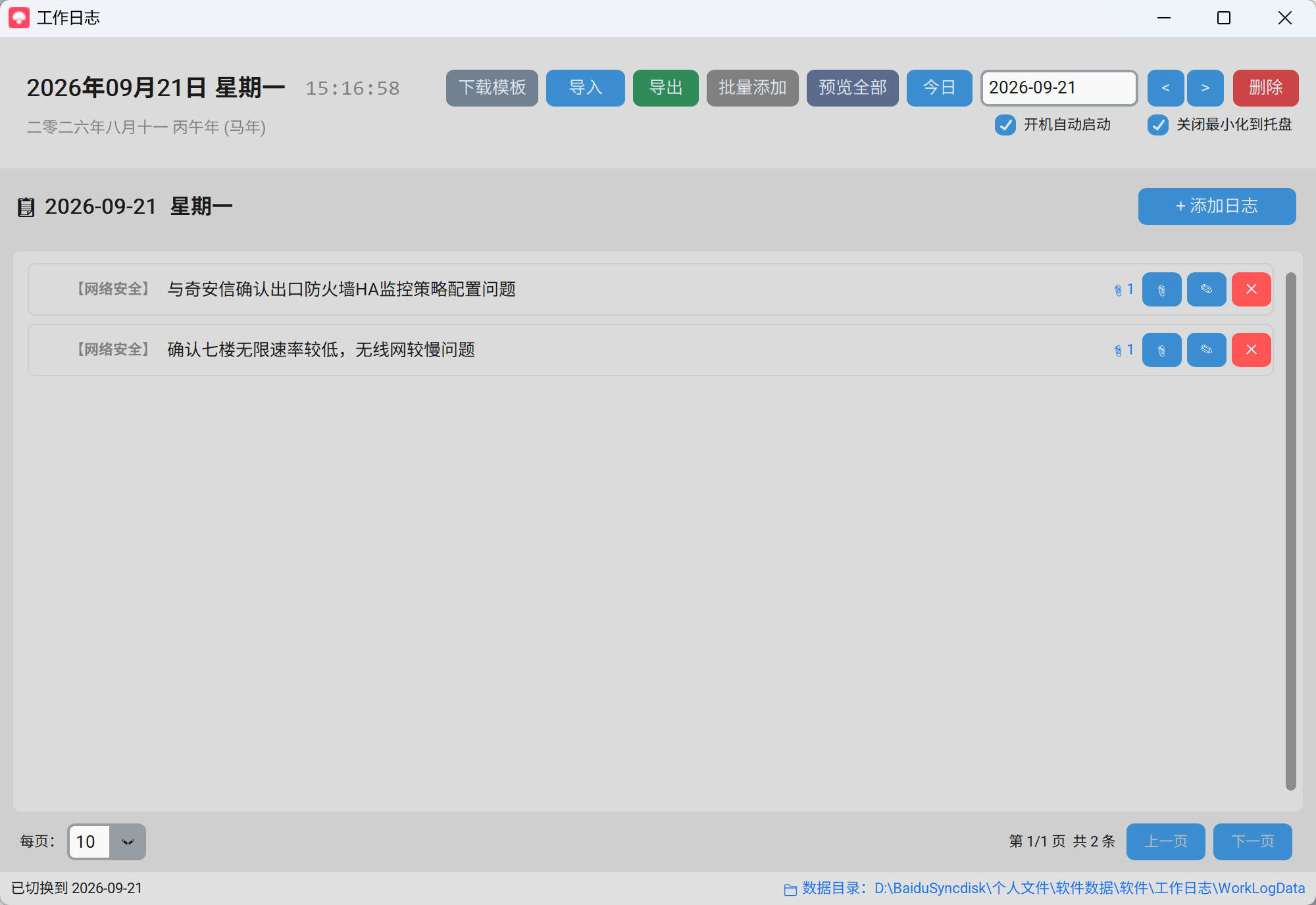Open attachments for the seventh-floor wireless log entry
The width and height of the screenshot is (1316, 905).
point(1161,350)
